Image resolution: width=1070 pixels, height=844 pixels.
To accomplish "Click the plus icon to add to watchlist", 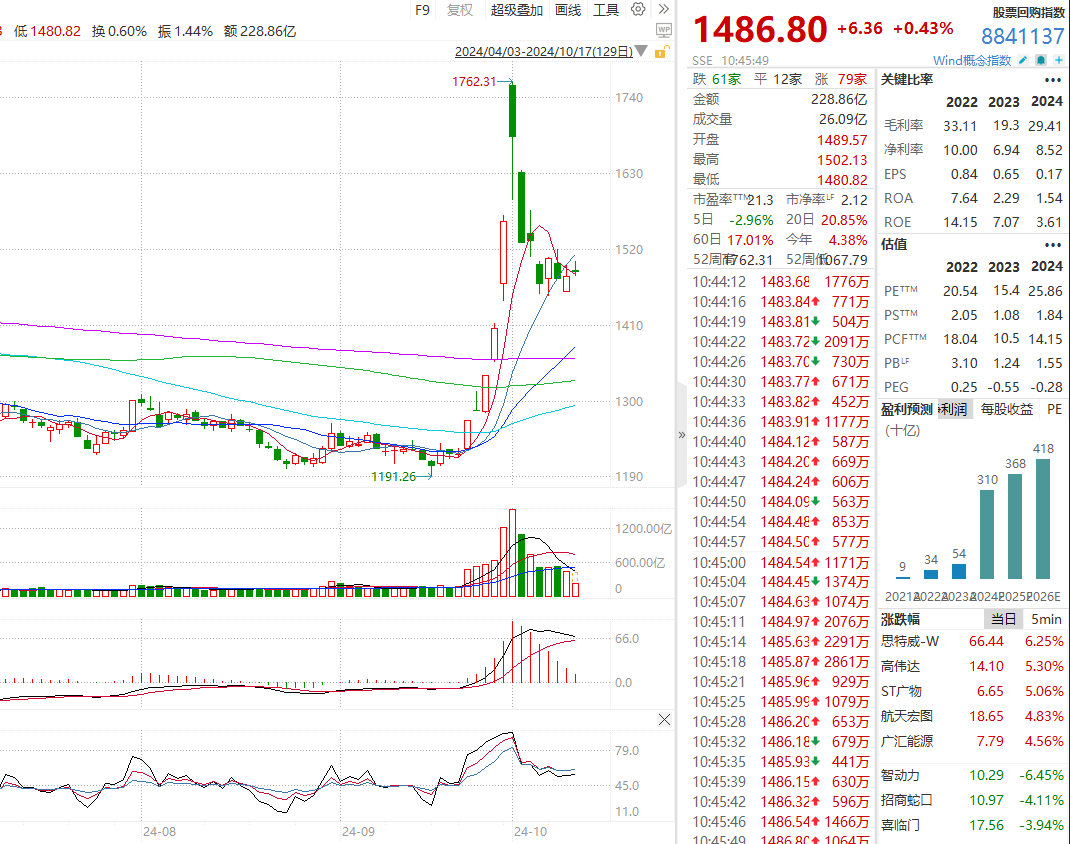I will pos(1058,61).
